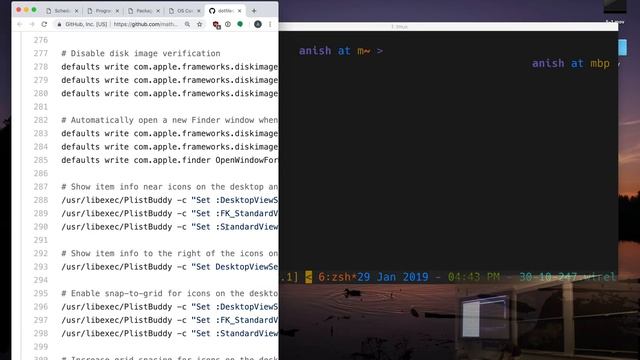Close the 'OS Cu' tab
Screen dimensions: 640x360
coord(199,11)
